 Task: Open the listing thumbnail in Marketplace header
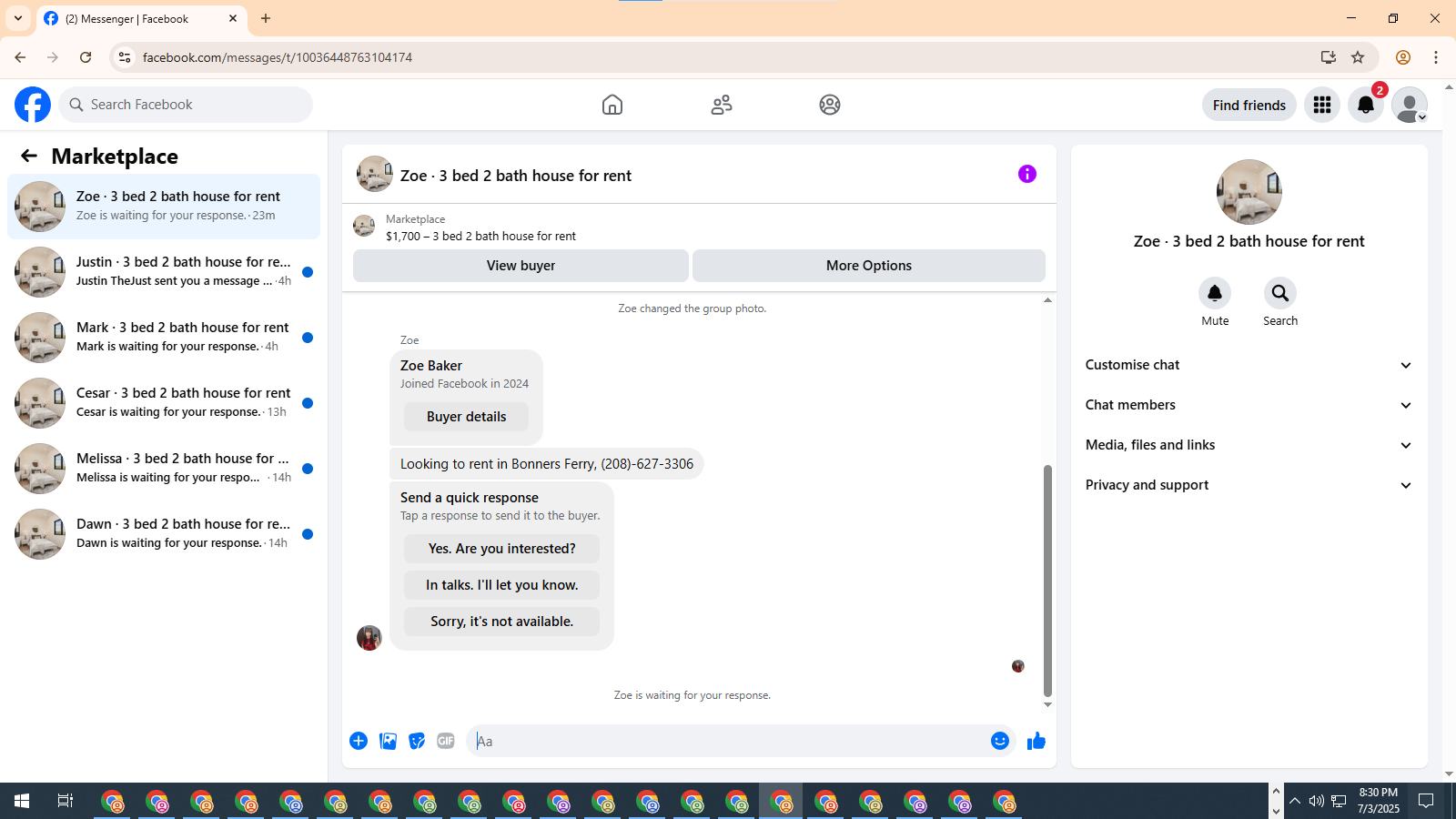coord(364,226)
